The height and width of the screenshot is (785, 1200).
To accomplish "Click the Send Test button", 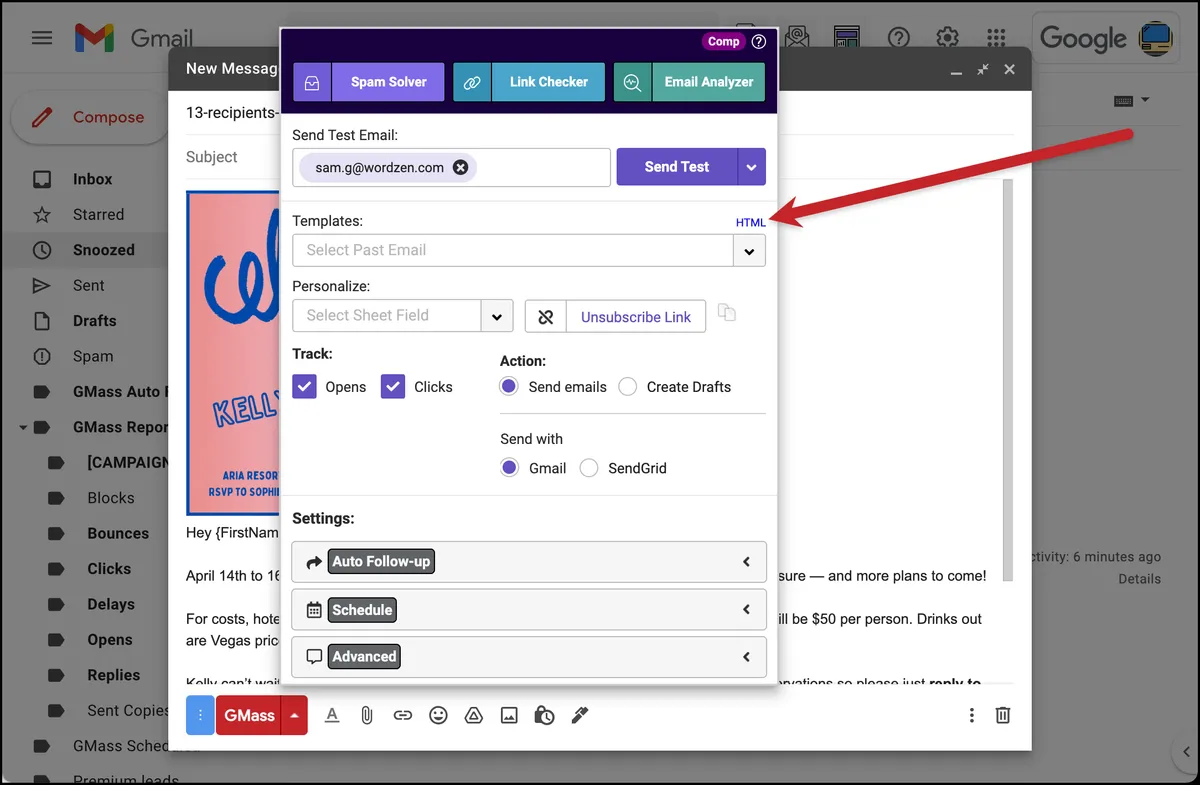I will pyautogui.click(x=677, y=167).
